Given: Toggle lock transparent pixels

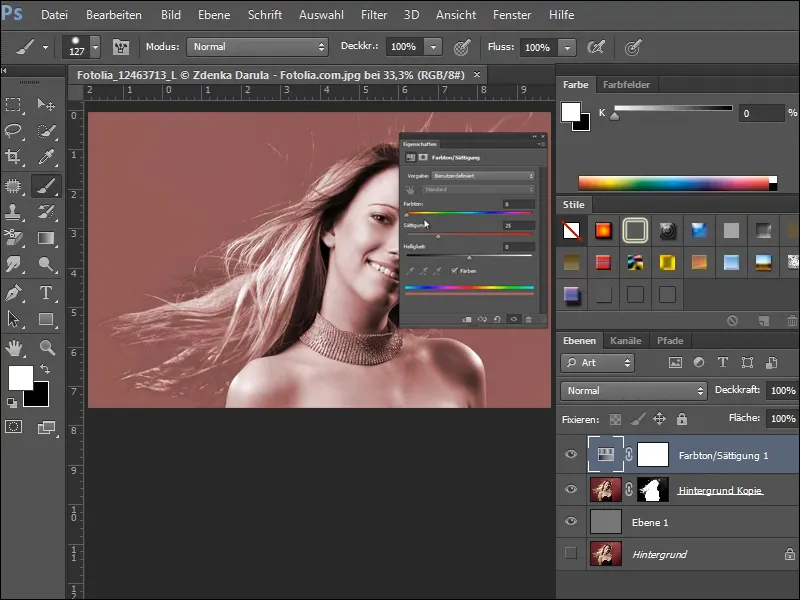Looking at the screenshot, I should [616, 419].
